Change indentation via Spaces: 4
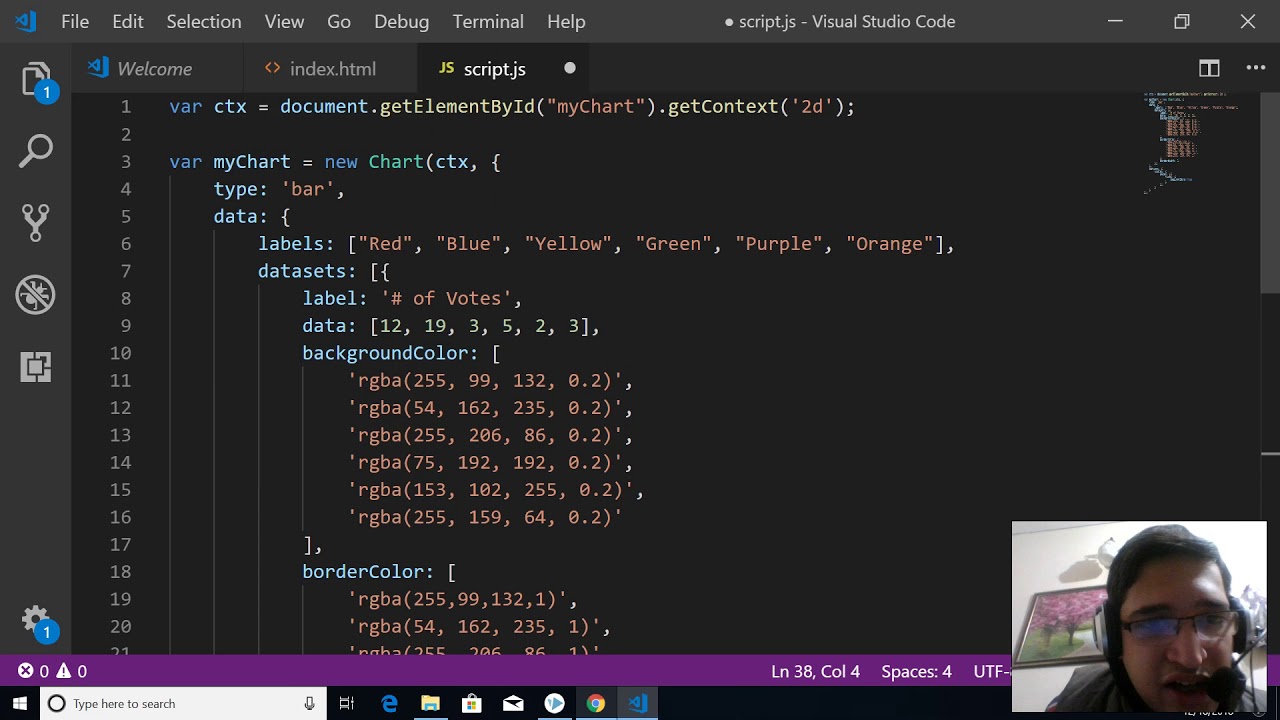1280x720 pixels. click(x=916, y=671)
